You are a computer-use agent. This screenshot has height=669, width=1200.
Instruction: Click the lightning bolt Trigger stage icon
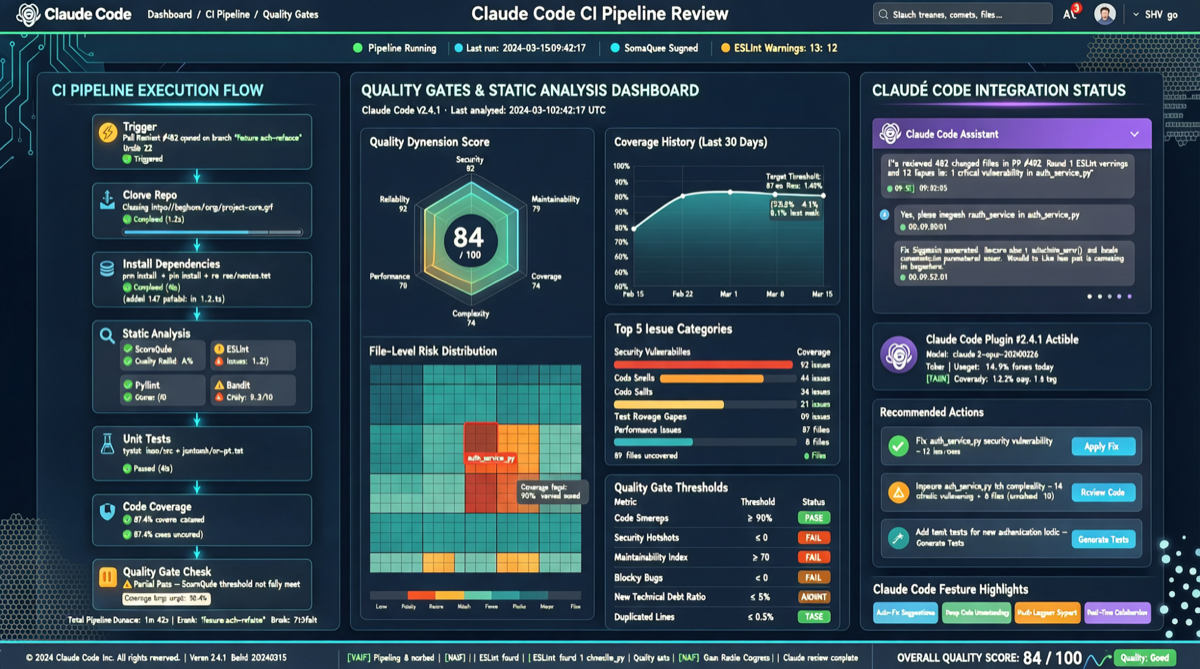[x=107, y=133]
